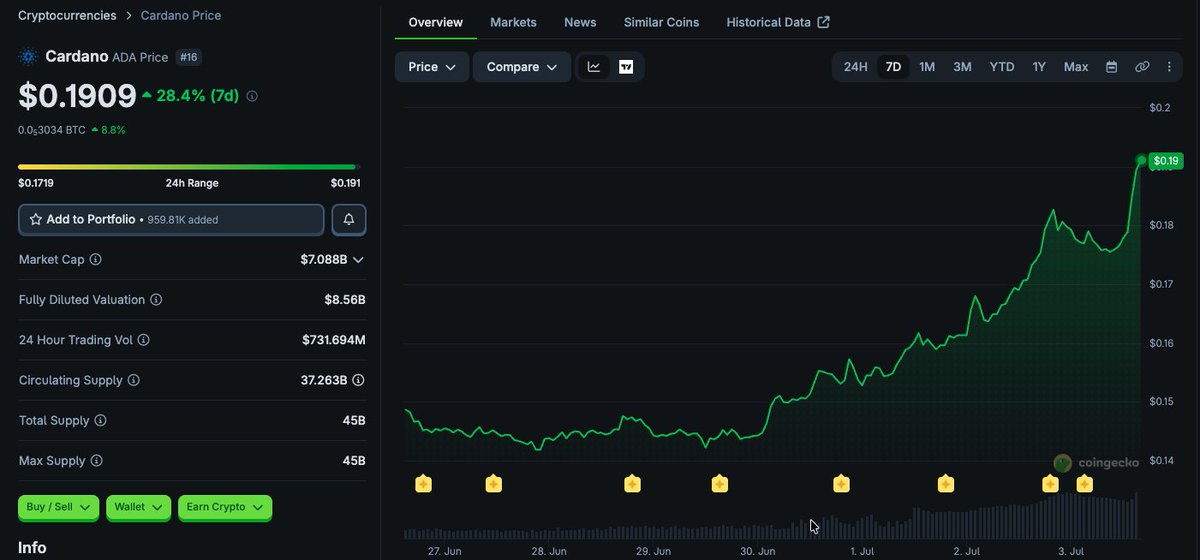This screenshot has height=560, width=1200.
Task: Click the 0.0₅3034 BTC price text
Action: coord(52,130)
